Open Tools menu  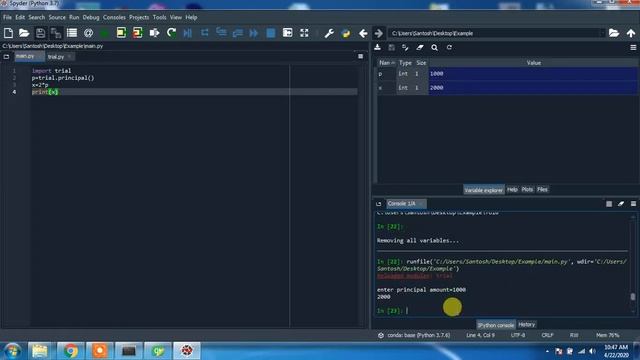tap(159, 17)
